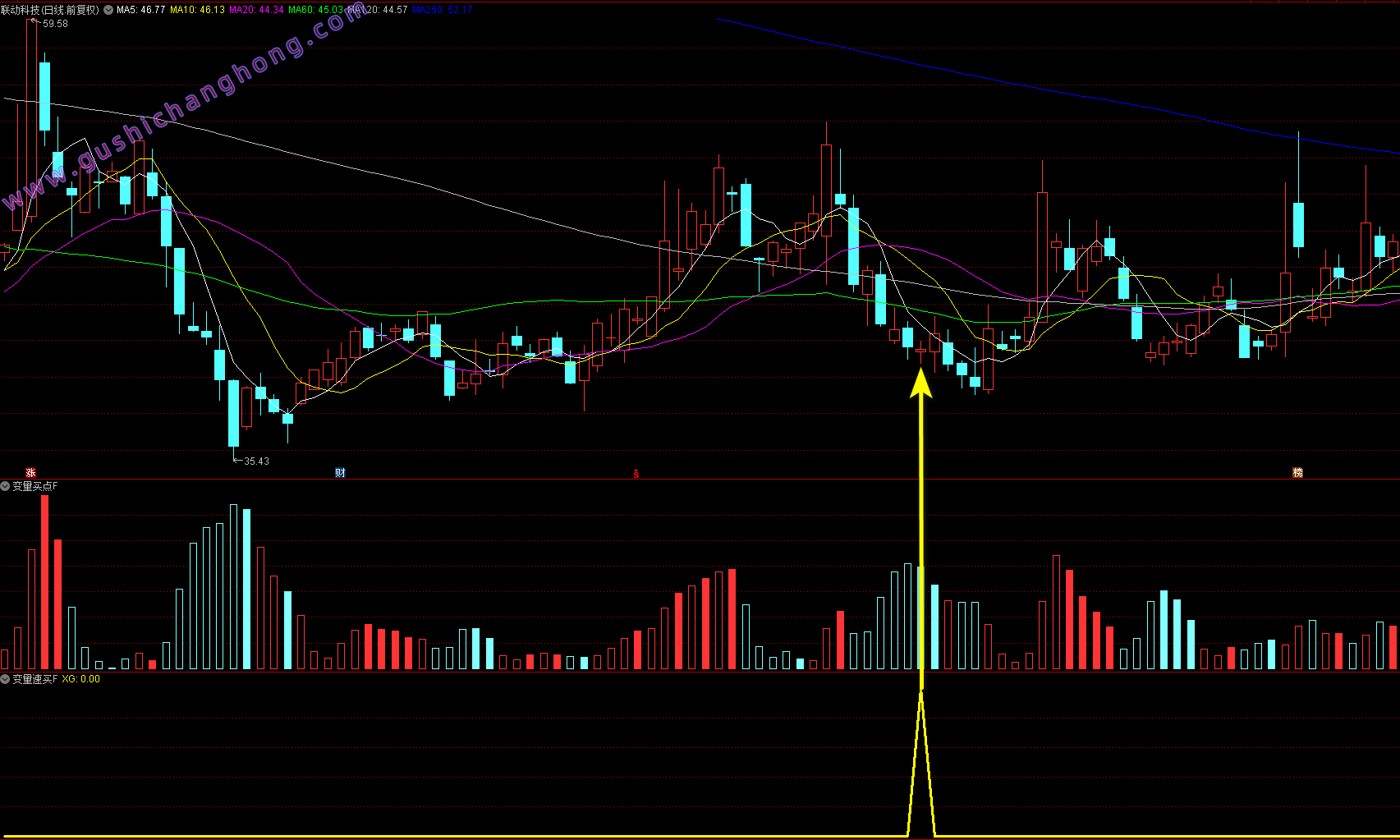
Task: Click the MA5: 46.77 label
Action: point(140,10)
